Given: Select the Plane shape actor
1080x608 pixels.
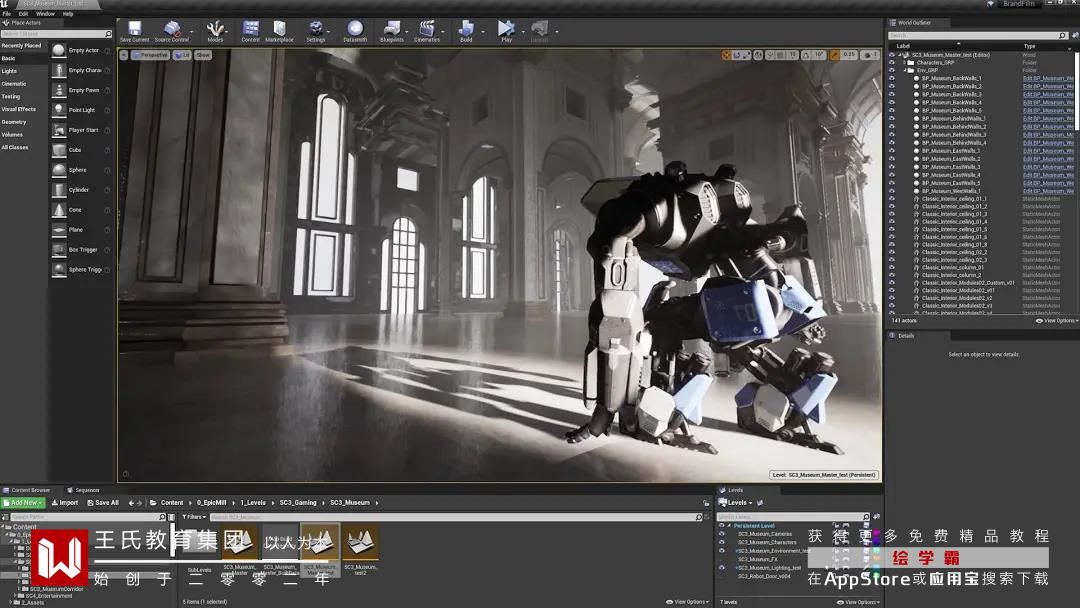Looking at the screenshot, I should 81,230.
